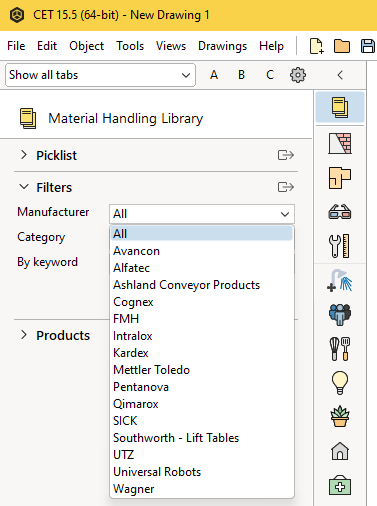Open the walls tab icon with brick pattern
This screenshot has height=506, width=377.
click(x=340, y=143)
